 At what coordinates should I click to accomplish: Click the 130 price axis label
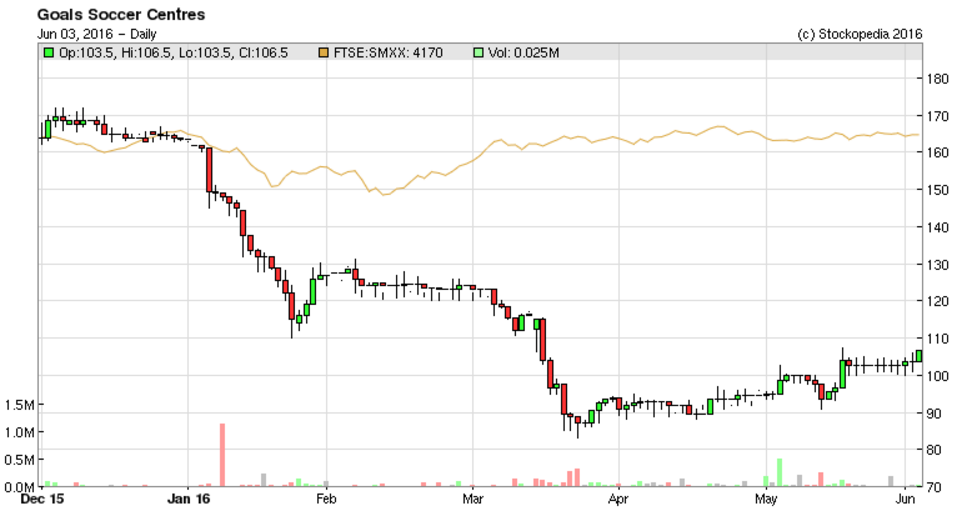(937, 264)
